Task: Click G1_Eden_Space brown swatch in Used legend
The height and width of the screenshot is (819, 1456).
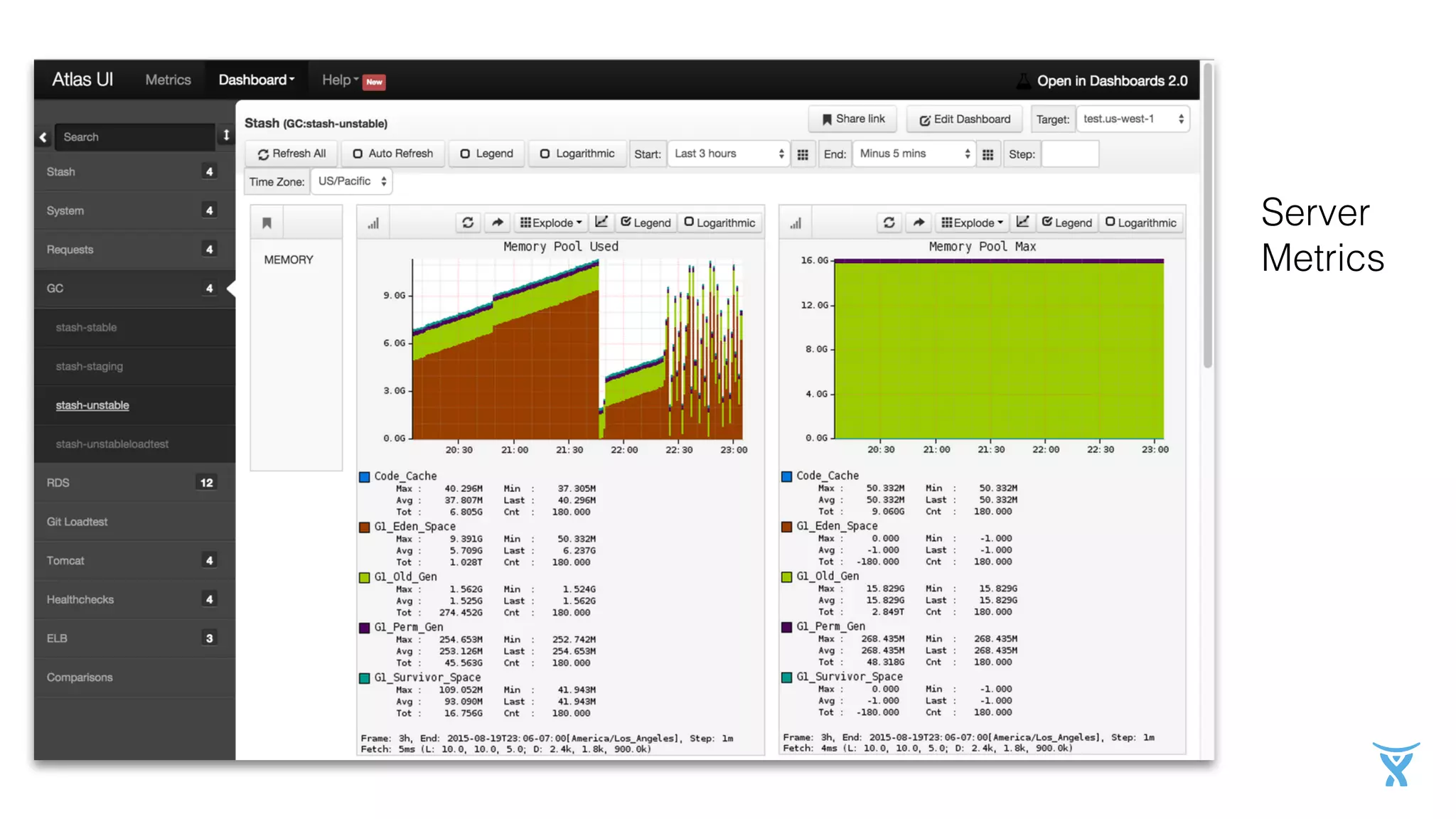Action: pyautogui.click(x=365, y=528)
